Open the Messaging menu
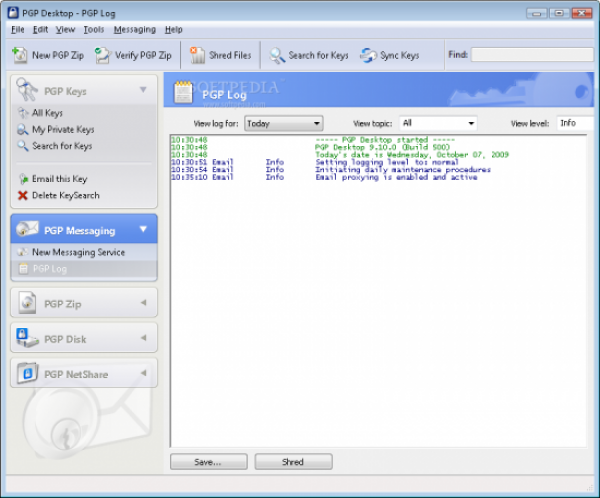This screenshot has height=498, width=600. (135, 29)
